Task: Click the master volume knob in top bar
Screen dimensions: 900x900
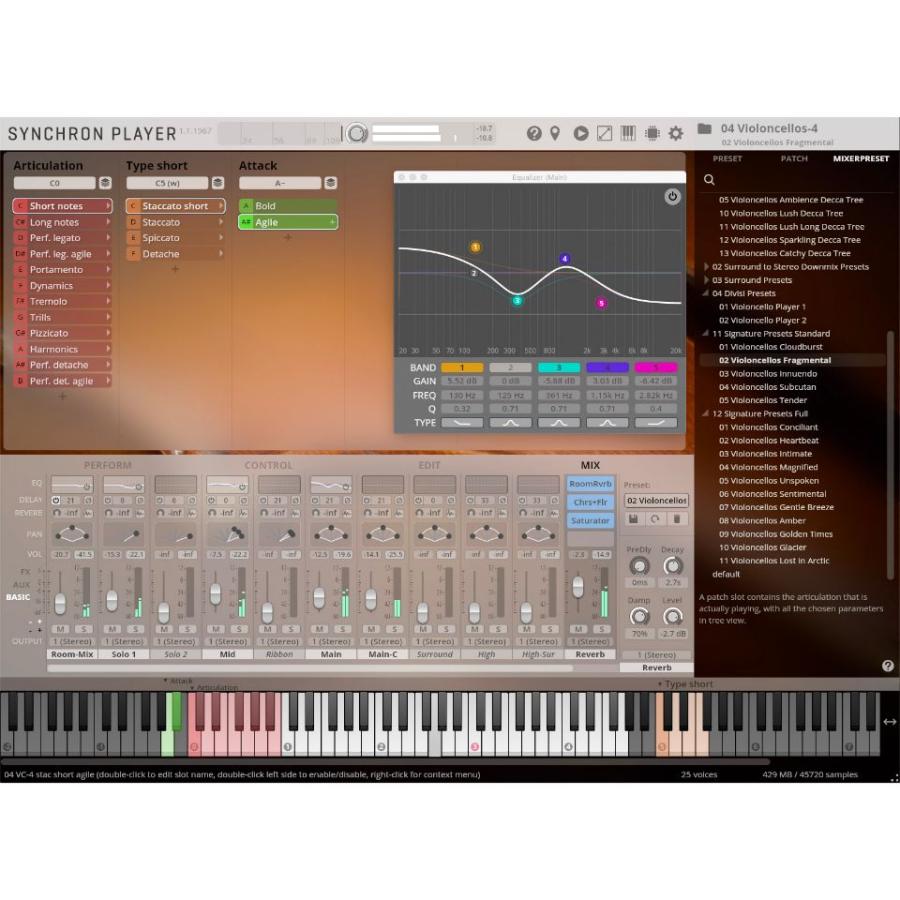Action: coord(356,133)
